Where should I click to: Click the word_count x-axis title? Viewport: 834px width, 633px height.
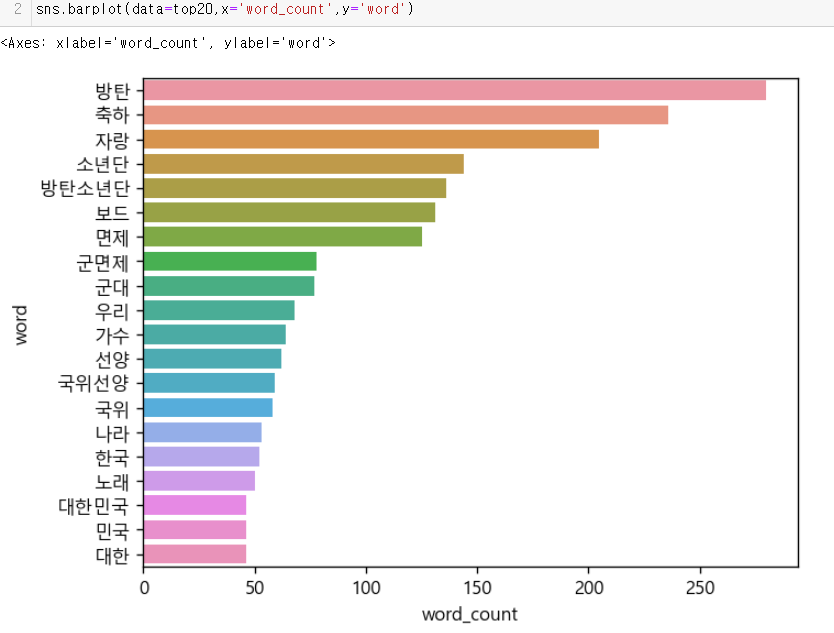(x=470, y=614)
